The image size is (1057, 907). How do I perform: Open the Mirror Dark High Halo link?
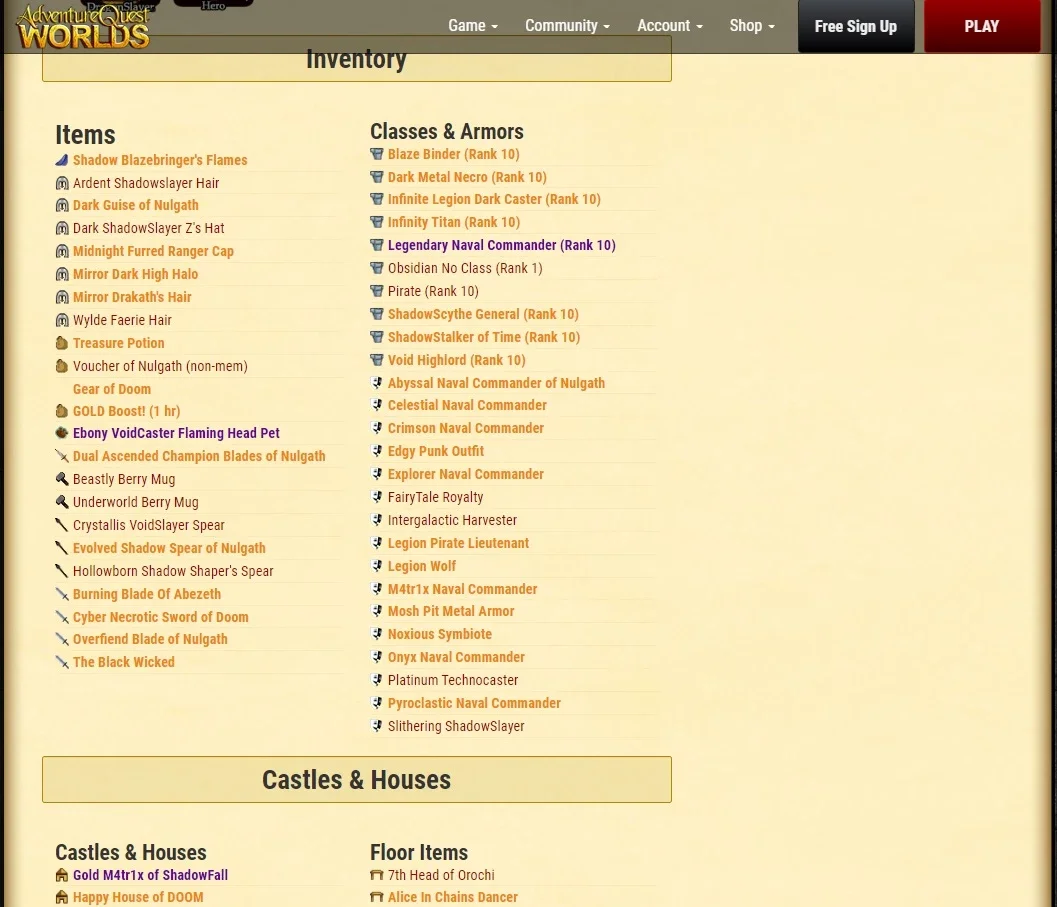tap(135, 274)
